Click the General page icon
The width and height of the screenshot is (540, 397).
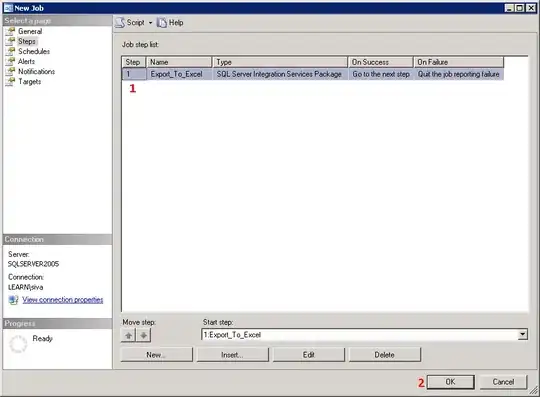click(10, 31)
